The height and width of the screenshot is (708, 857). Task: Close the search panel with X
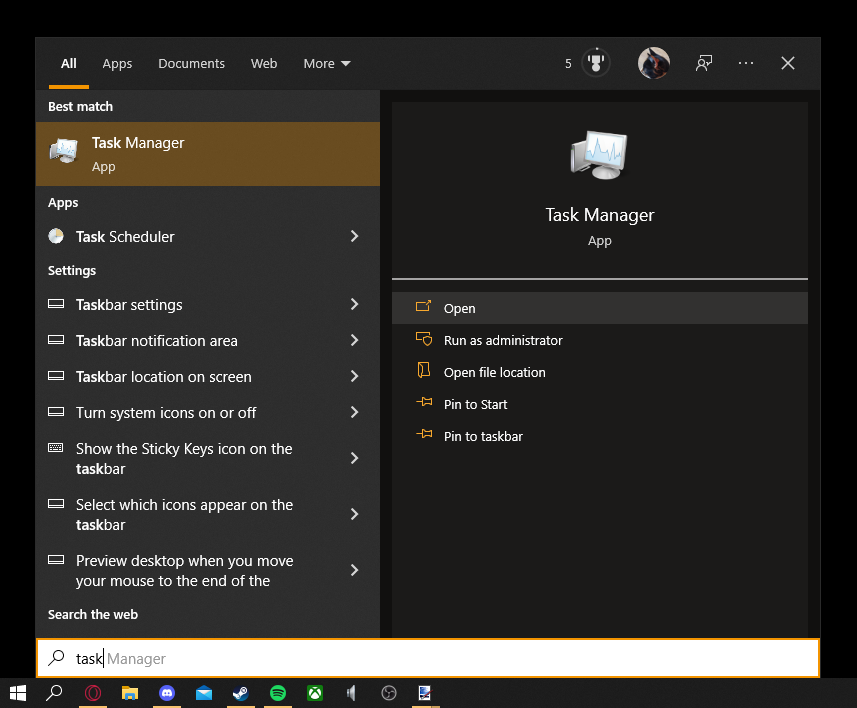pos(788,63)
